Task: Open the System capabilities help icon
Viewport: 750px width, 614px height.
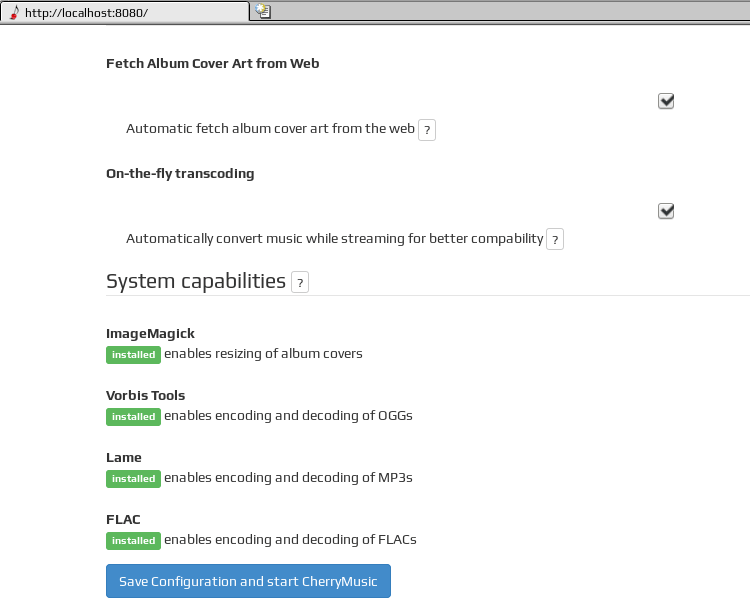Action: (300, 282)
